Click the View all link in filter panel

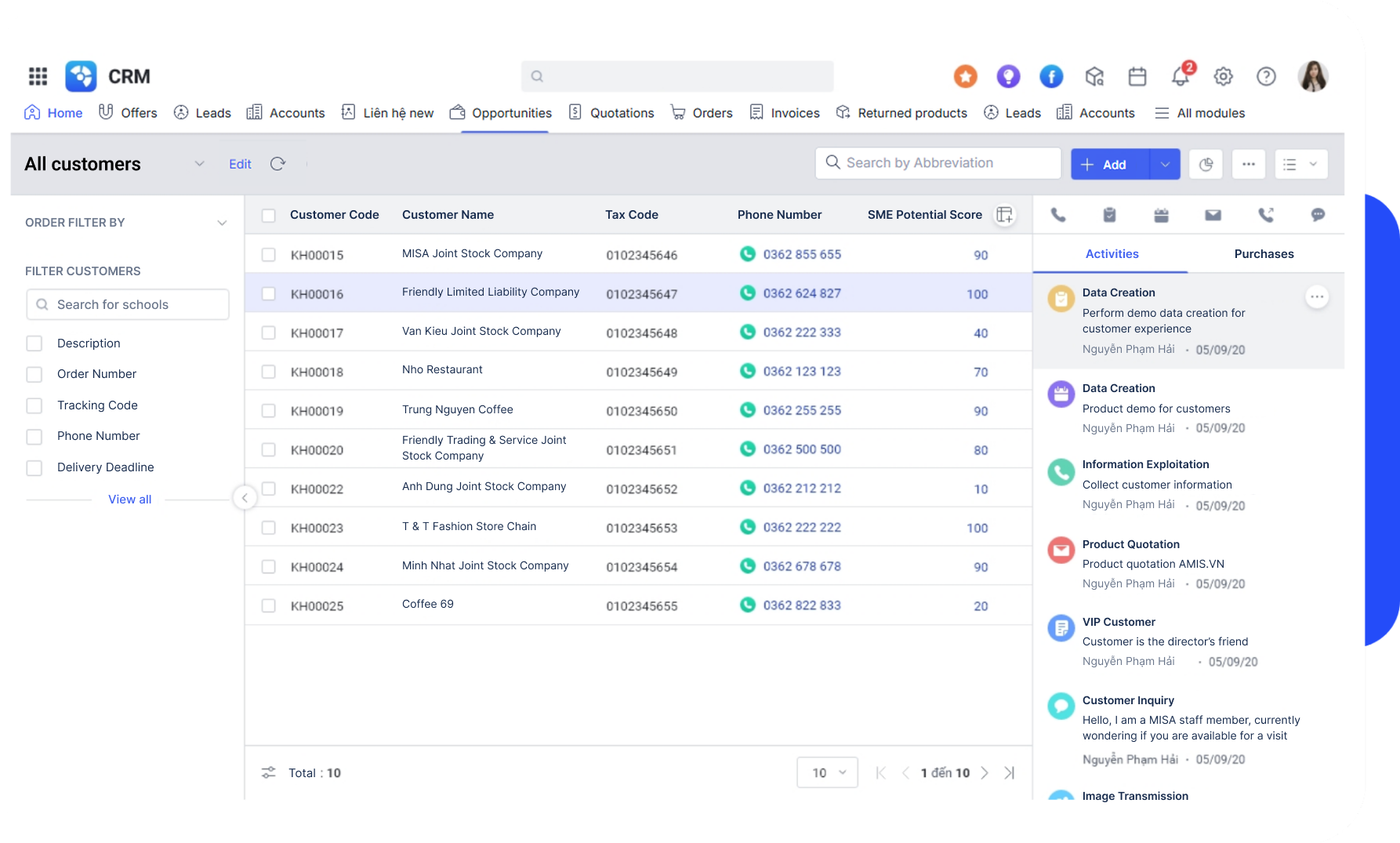(x=129, y=499)
